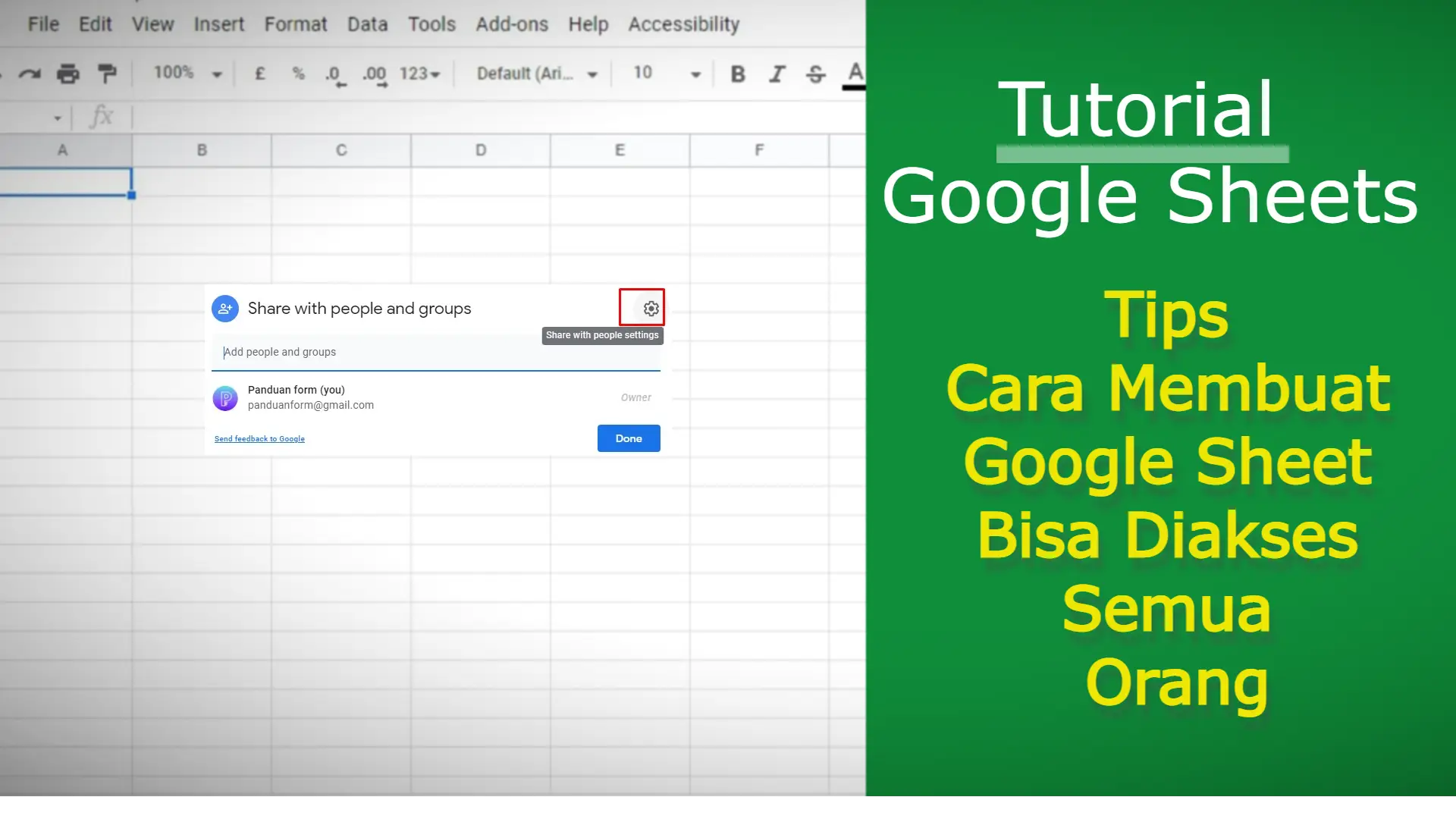The image size is (1456, 819).
Task: Open the Accessibility menu
Action: [x=683, y=24]
